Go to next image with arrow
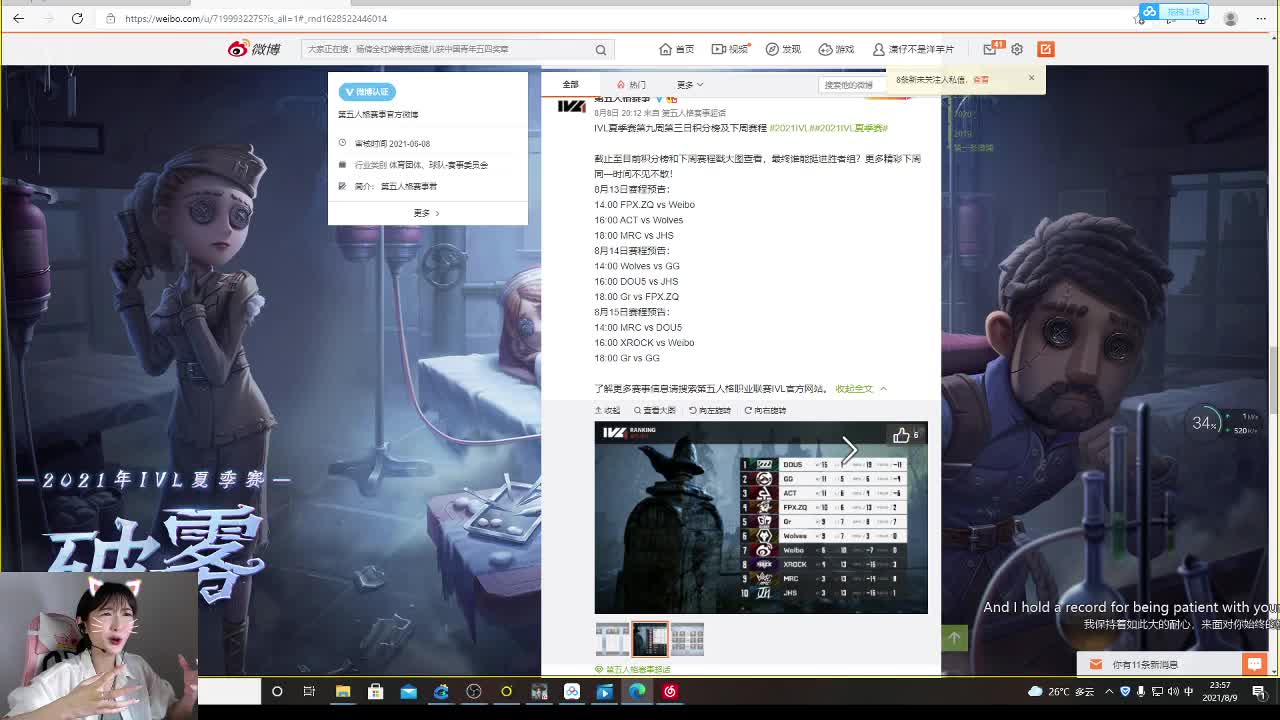This screenshot has width=1280, height=720. coord(849,449)
